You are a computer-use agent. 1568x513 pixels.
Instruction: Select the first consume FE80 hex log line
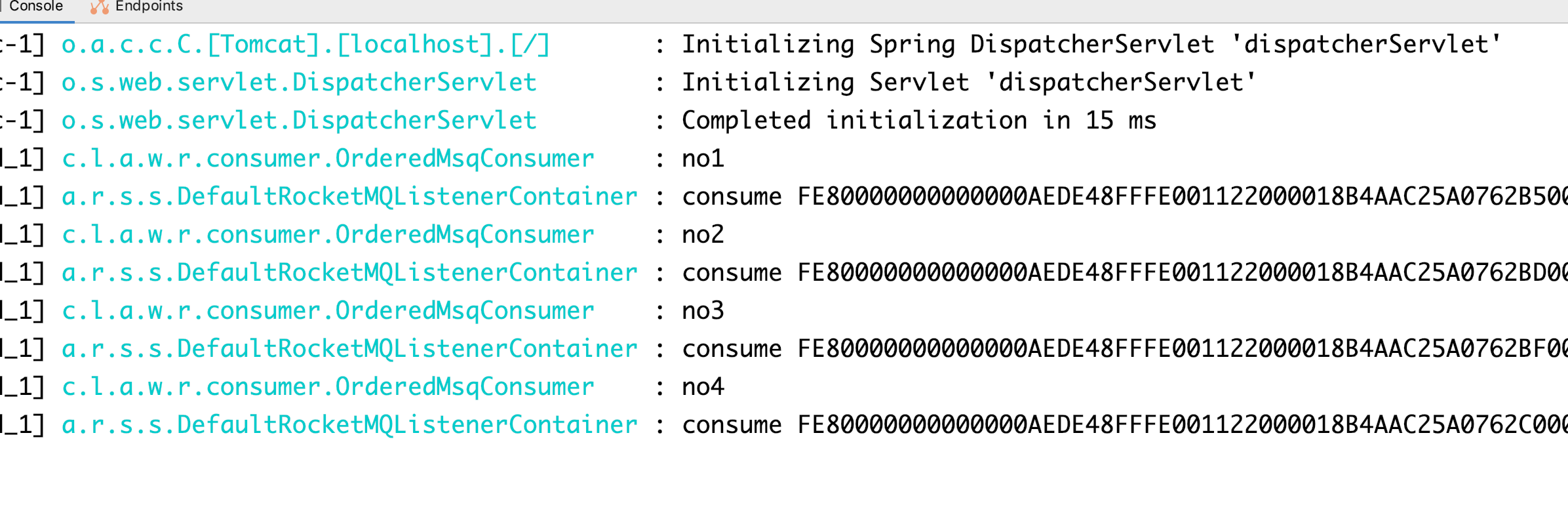(x=1114, y=195)
